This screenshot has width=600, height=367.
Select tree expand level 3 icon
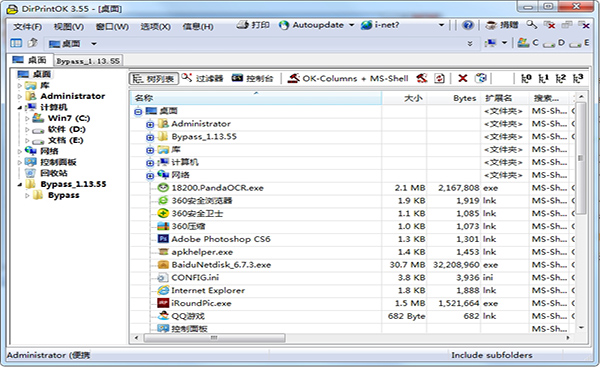click(578, 78)
